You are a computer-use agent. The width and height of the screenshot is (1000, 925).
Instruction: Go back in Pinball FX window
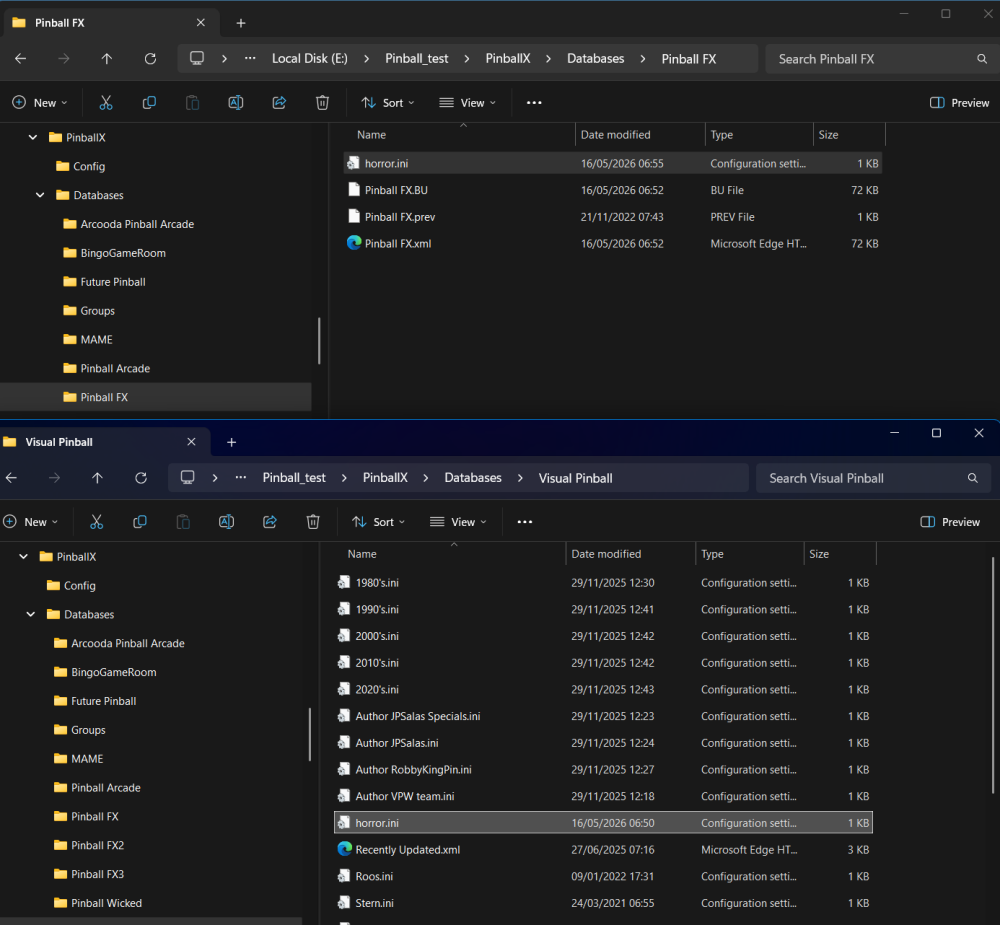coord(20,59)
